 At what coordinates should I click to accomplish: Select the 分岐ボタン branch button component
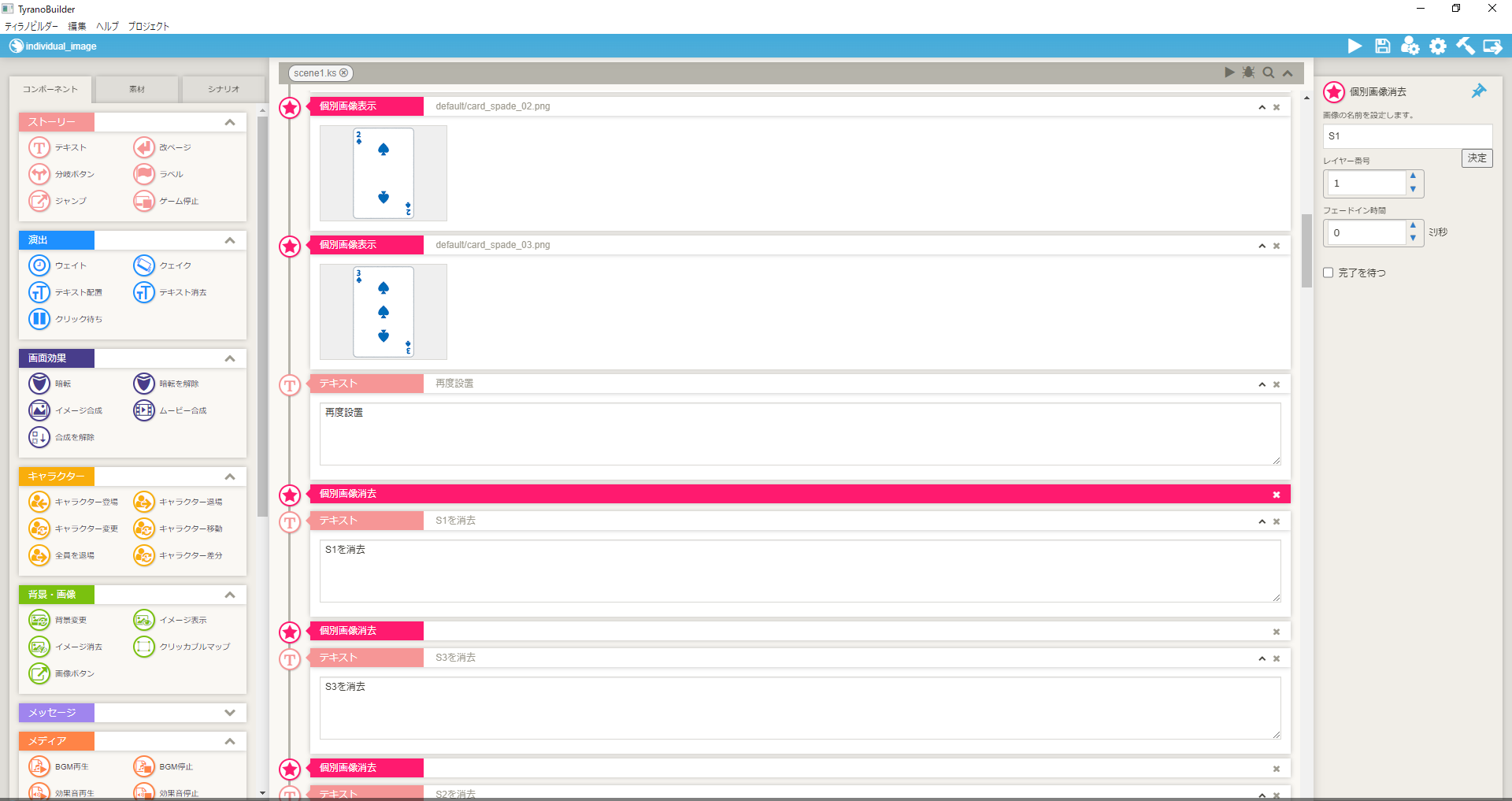click(61, 174)
